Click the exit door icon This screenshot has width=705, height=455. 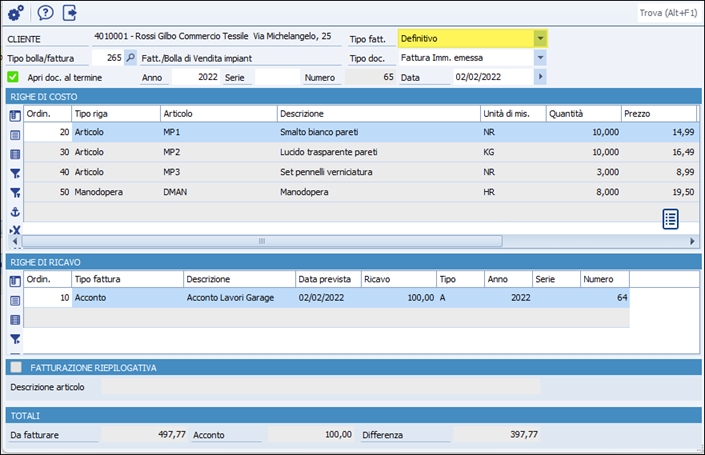(70, 13)
